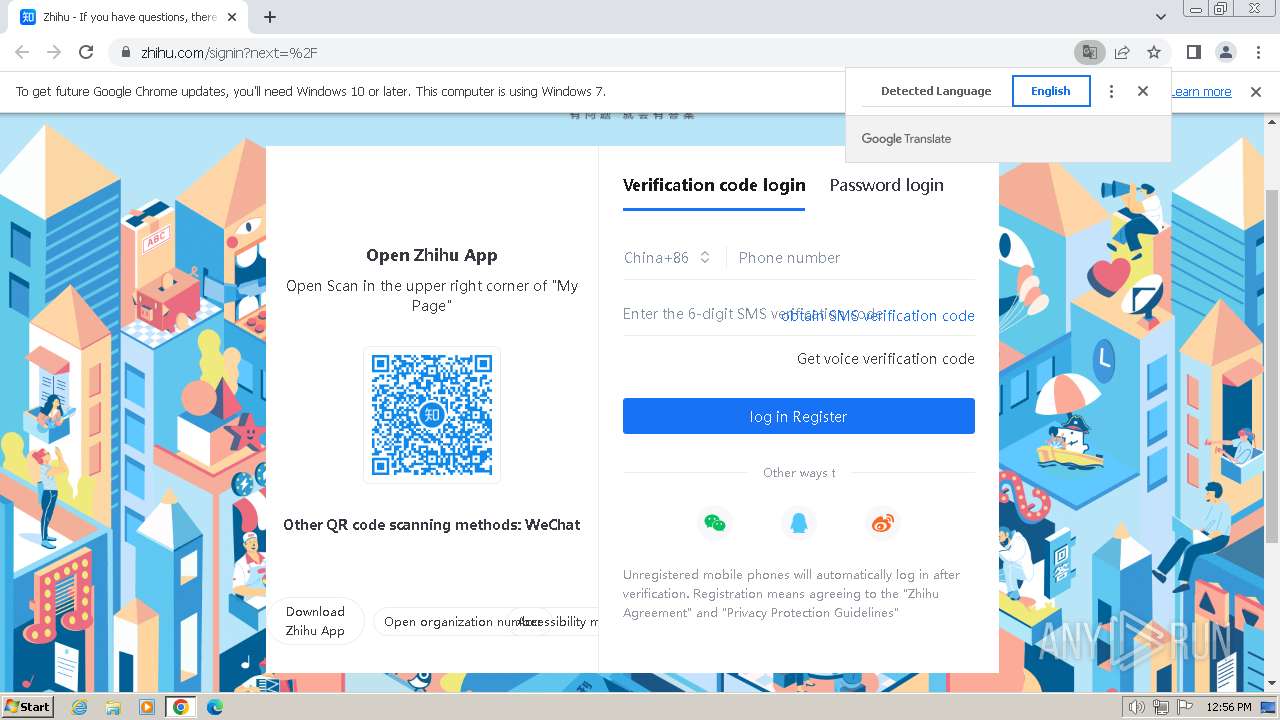This screenshot has width=1280, height=720.
Task: Go forward in browser history
Action: coord(54,52)
